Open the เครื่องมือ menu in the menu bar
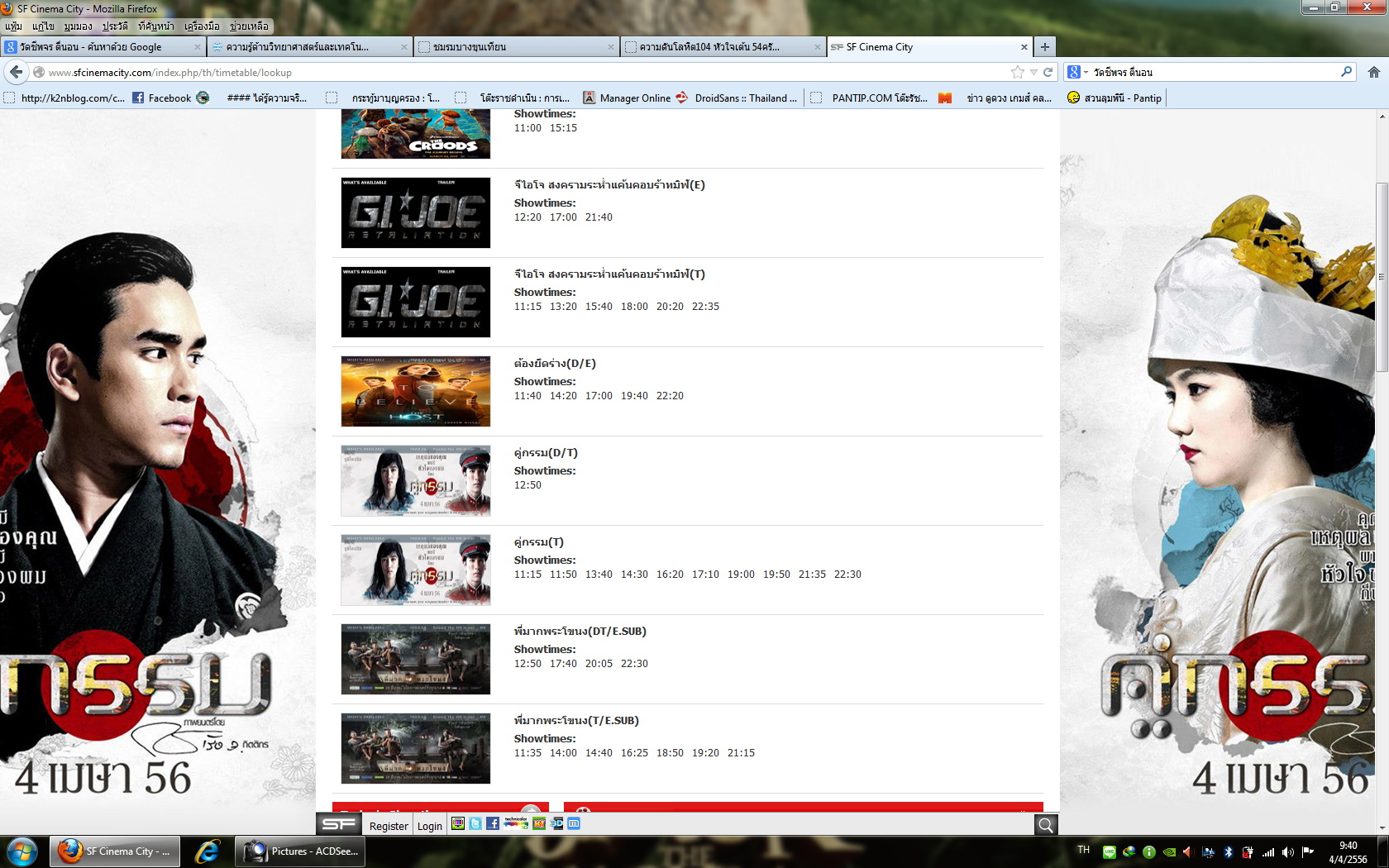Image resolution: width=1389 pixels, height=868 pixels. [202, 26]
